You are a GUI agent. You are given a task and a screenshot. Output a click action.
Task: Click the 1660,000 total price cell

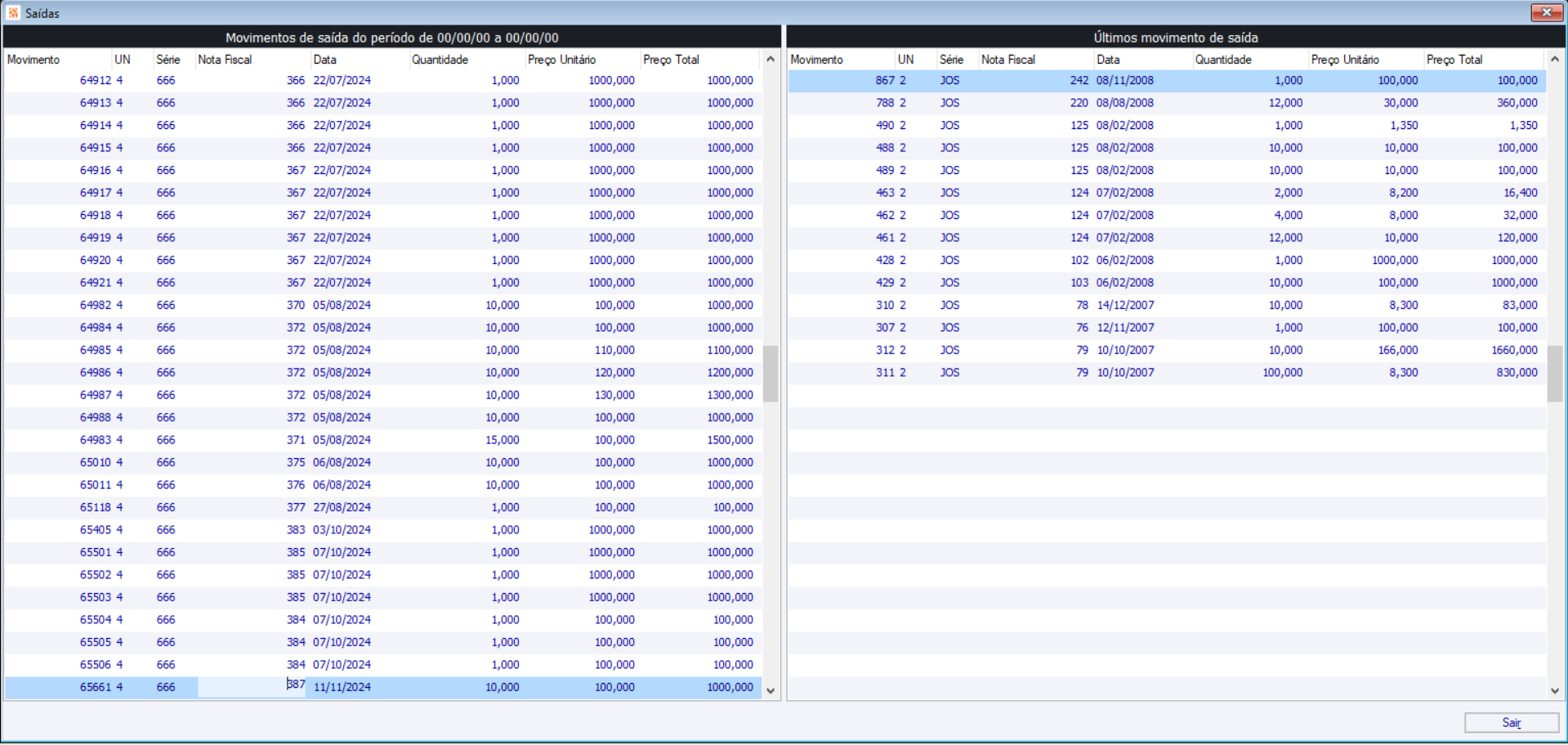pyautogui.click(x=1514, y=350)
